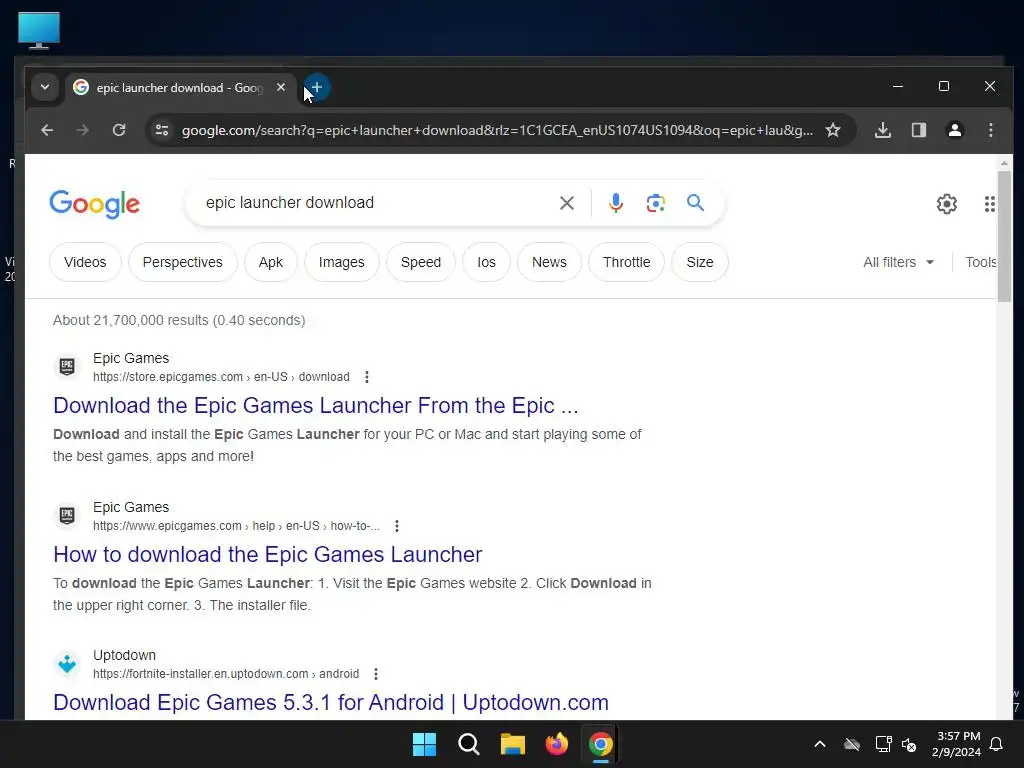This screenshot has height=768, width=1024.
Task: Launch Firefox from the taskbar
Action: [556, 744]
